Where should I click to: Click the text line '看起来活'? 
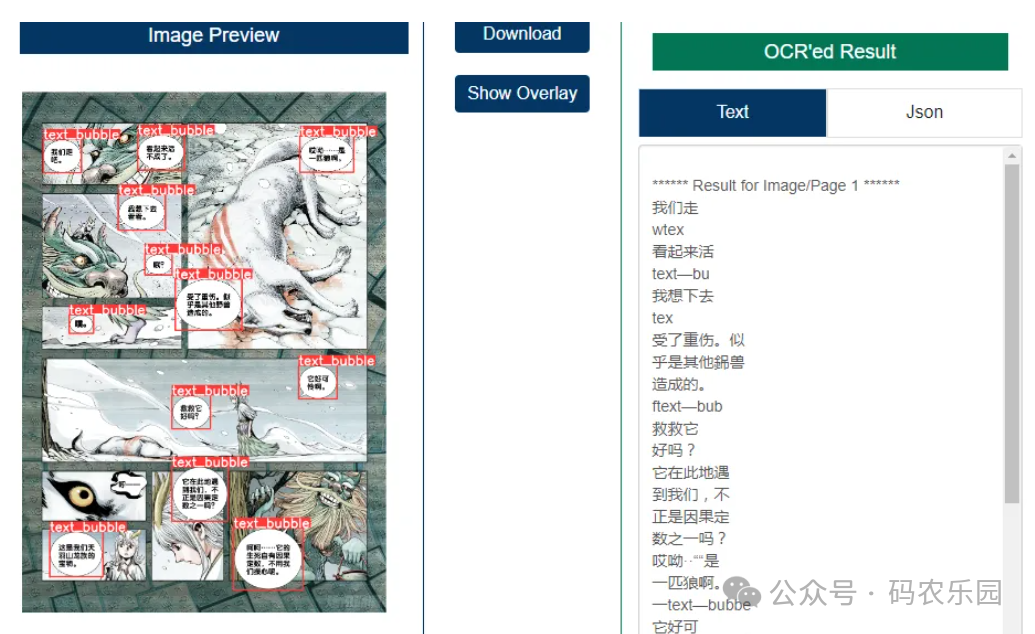(683, 252)
